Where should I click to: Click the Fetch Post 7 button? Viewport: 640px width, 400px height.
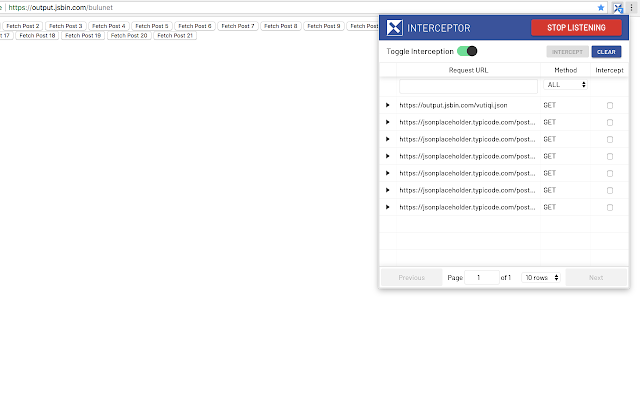click(x=238, y=26)
